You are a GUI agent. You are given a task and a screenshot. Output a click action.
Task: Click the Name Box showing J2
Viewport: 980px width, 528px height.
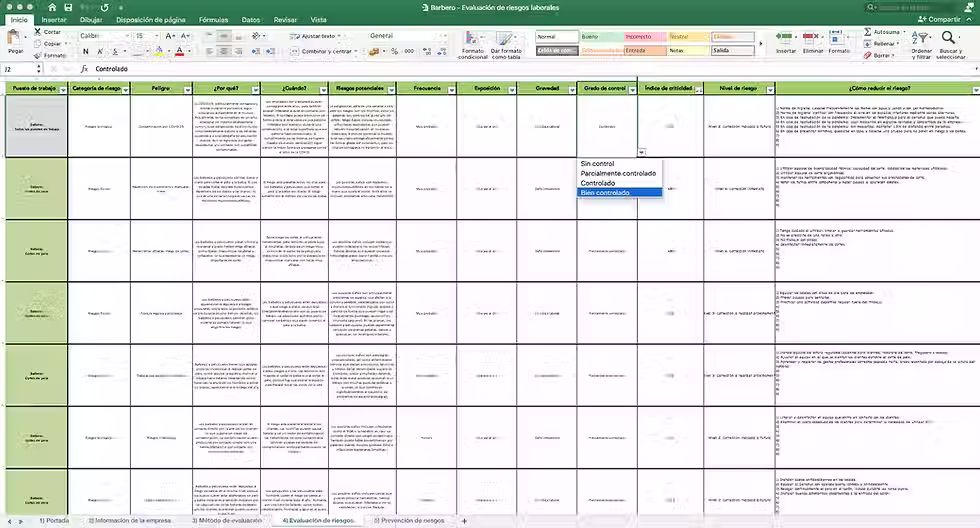[x=20, y=69]
